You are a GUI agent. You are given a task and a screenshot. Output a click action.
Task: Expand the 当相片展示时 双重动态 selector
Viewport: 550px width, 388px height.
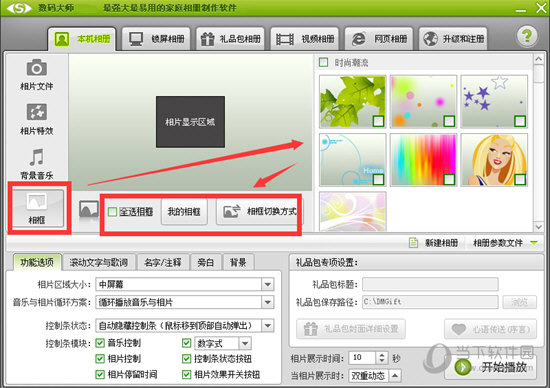click(x=395, y=376)
